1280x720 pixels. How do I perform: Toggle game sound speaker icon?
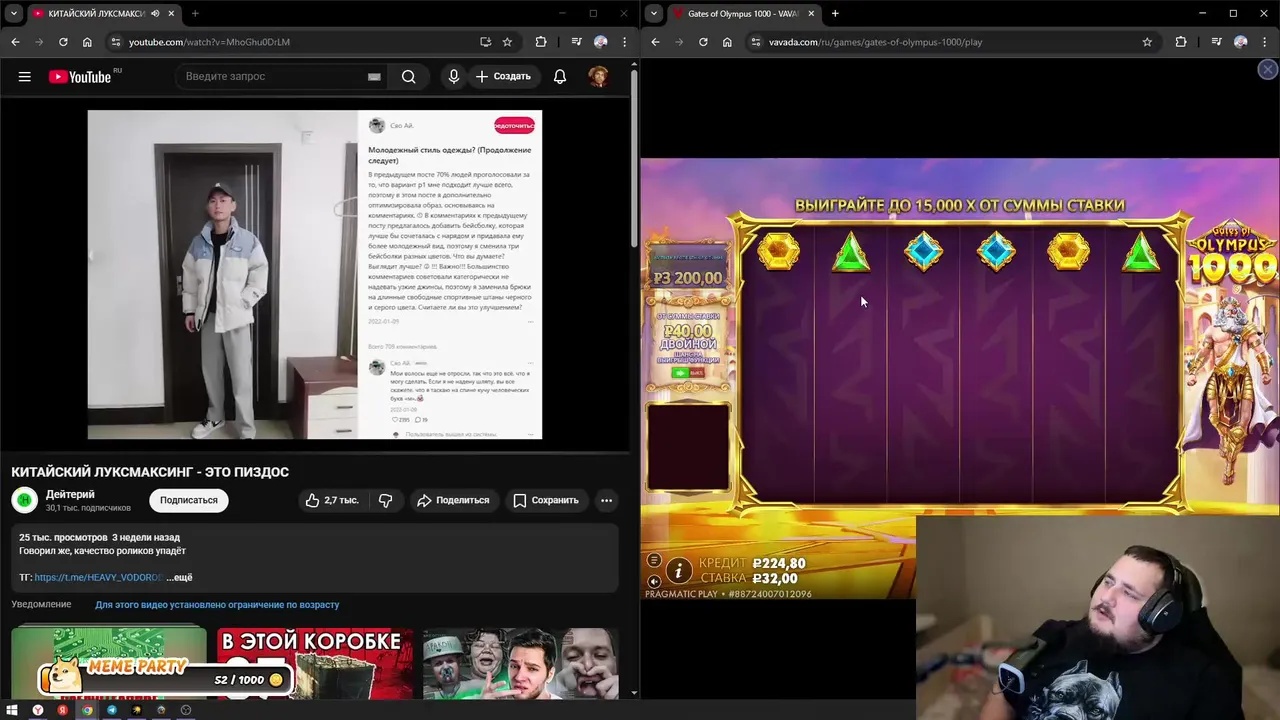point(654,581)
